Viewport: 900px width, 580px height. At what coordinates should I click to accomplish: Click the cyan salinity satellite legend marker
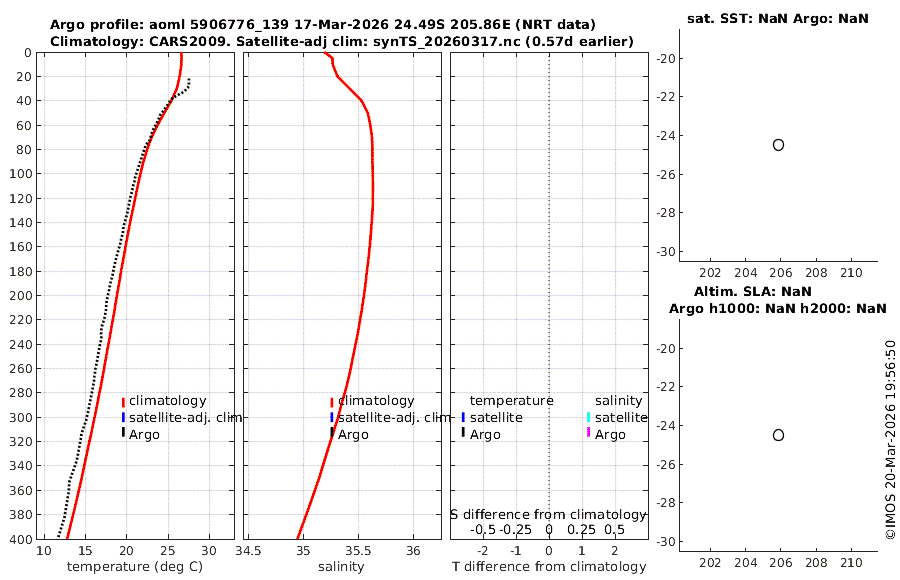click(588, 417)
